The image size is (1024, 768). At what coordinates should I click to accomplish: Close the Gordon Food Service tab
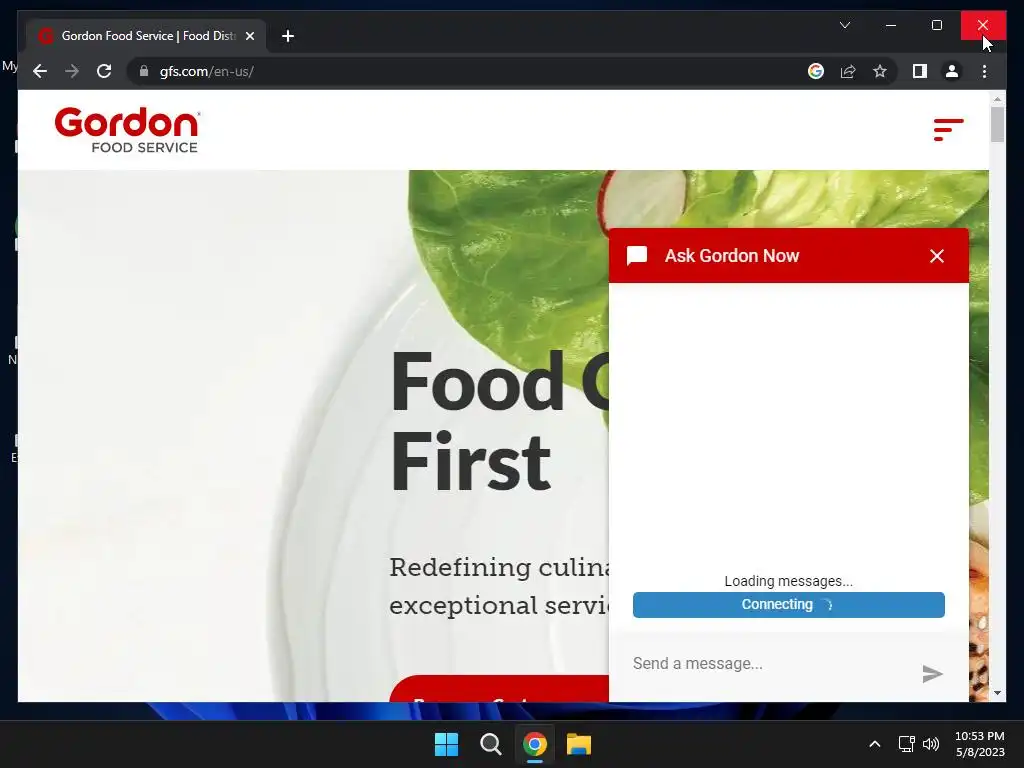[249, 36]
